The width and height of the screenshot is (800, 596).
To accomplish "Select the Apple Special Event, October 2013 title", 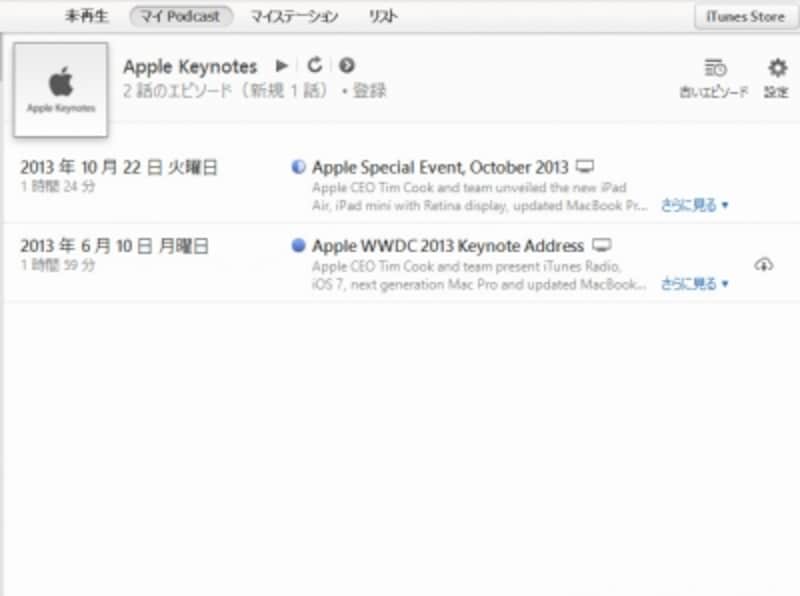I will pos(440,167).
